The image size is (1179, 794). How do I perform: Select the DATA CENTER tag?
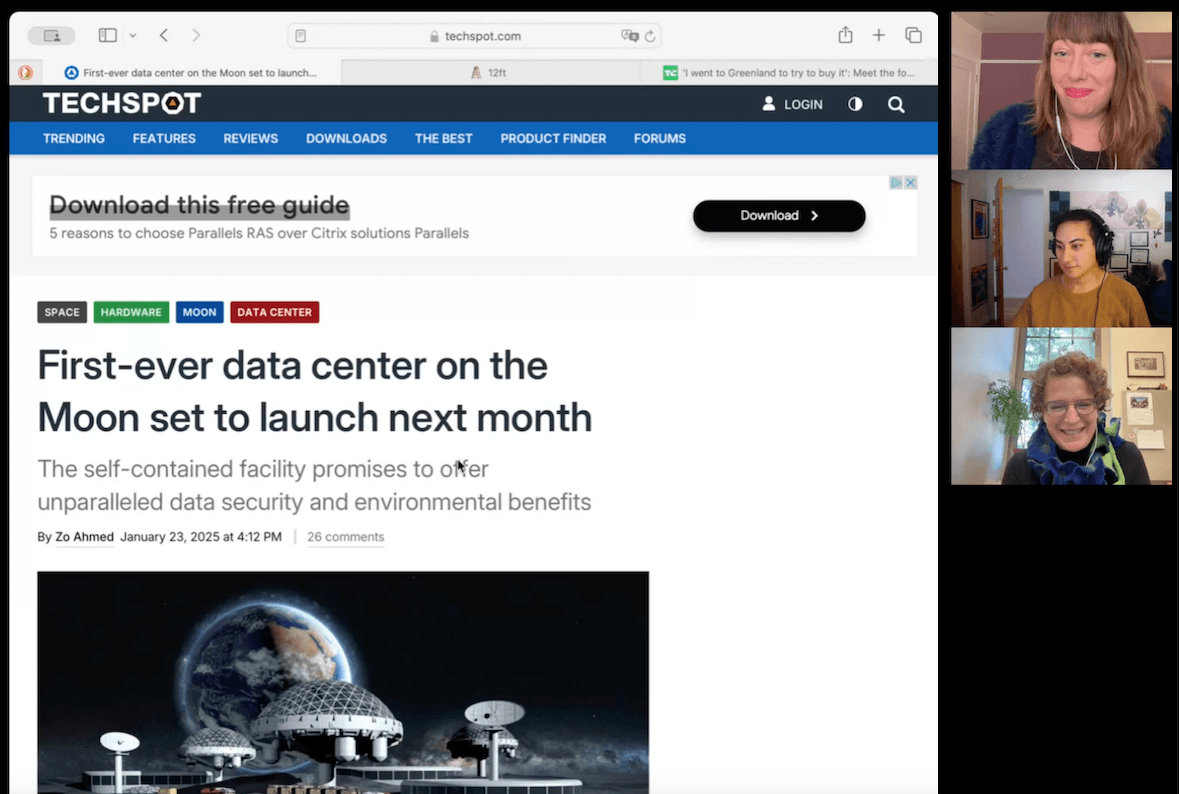[274, 312]
